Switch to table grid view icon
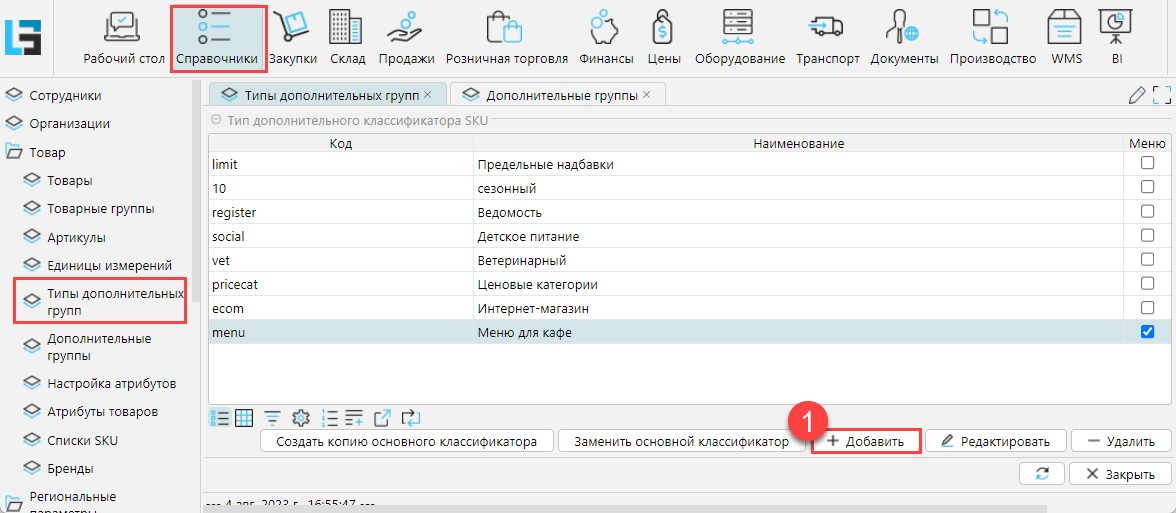Viewport: 1176px width, 513px height. 244,417
